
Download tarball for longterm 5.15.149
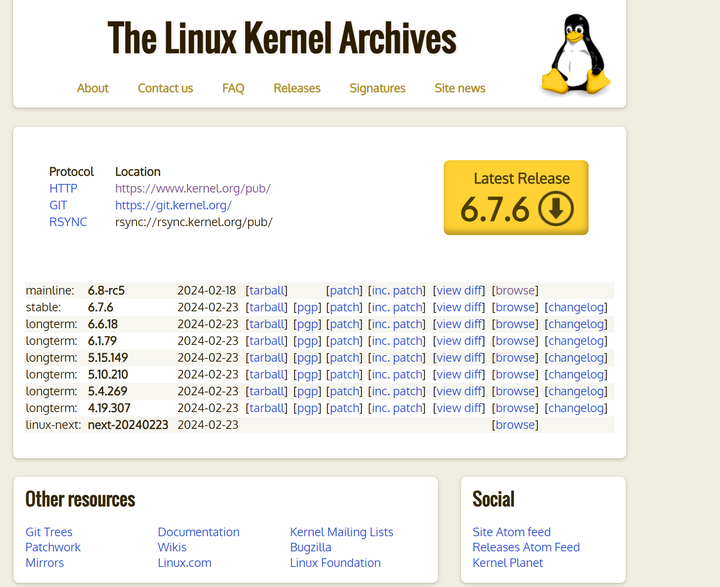[267, 357]
